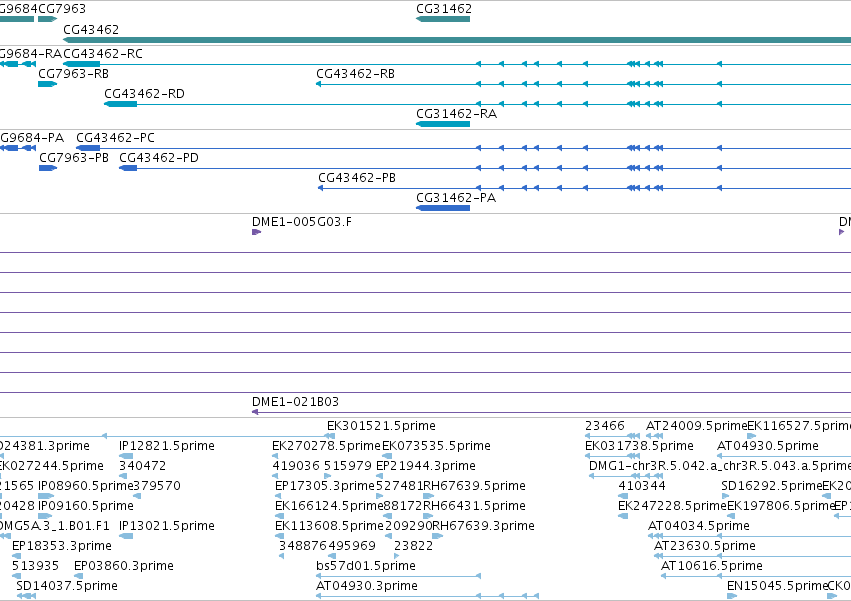Click the CG7963 gene label
Viewport: 851px width, 601px height.
pyautogui.click(x=62, y=9)
